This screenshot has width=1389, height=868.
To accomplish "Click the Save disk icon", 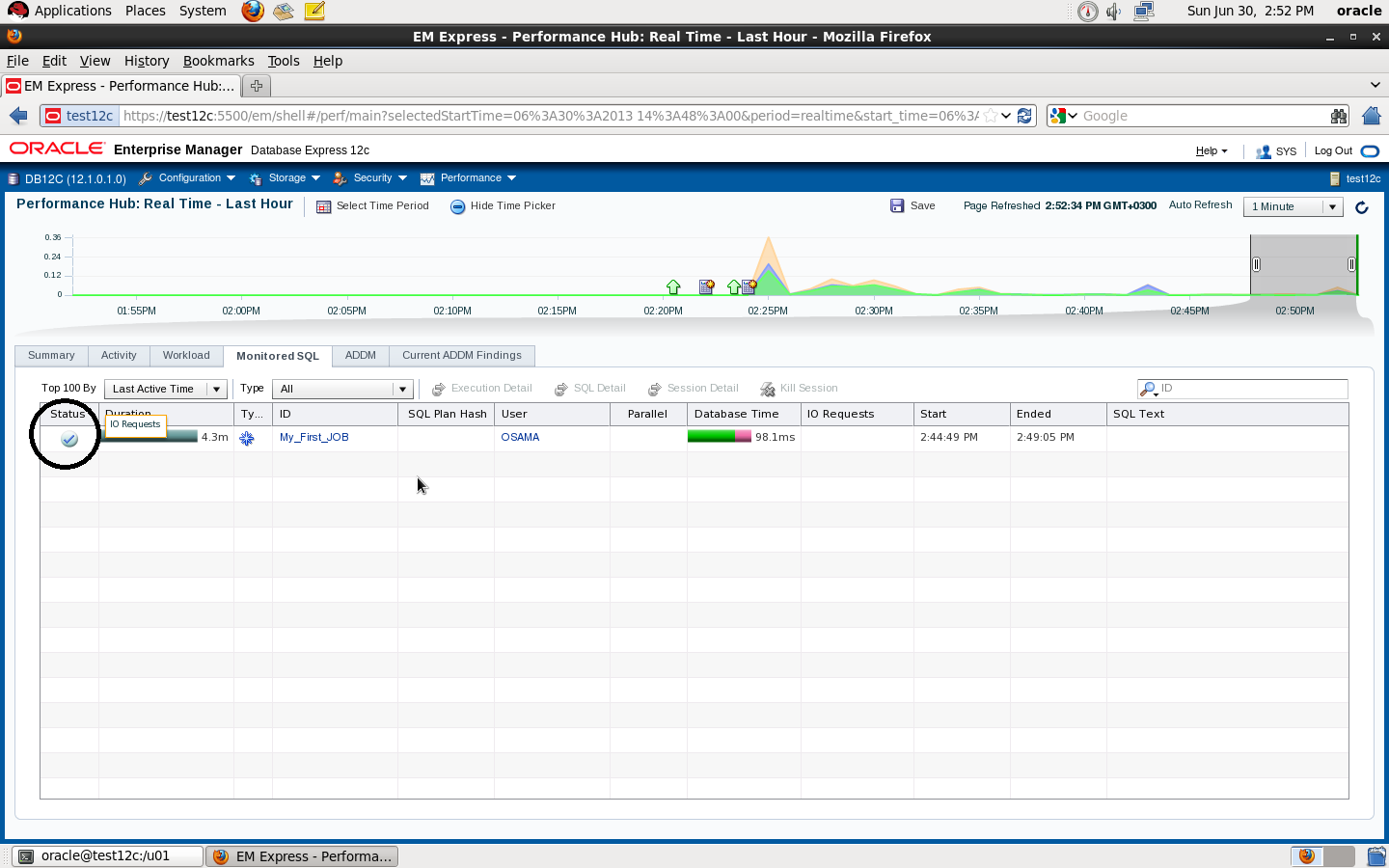I will click(x=897, y=206).
